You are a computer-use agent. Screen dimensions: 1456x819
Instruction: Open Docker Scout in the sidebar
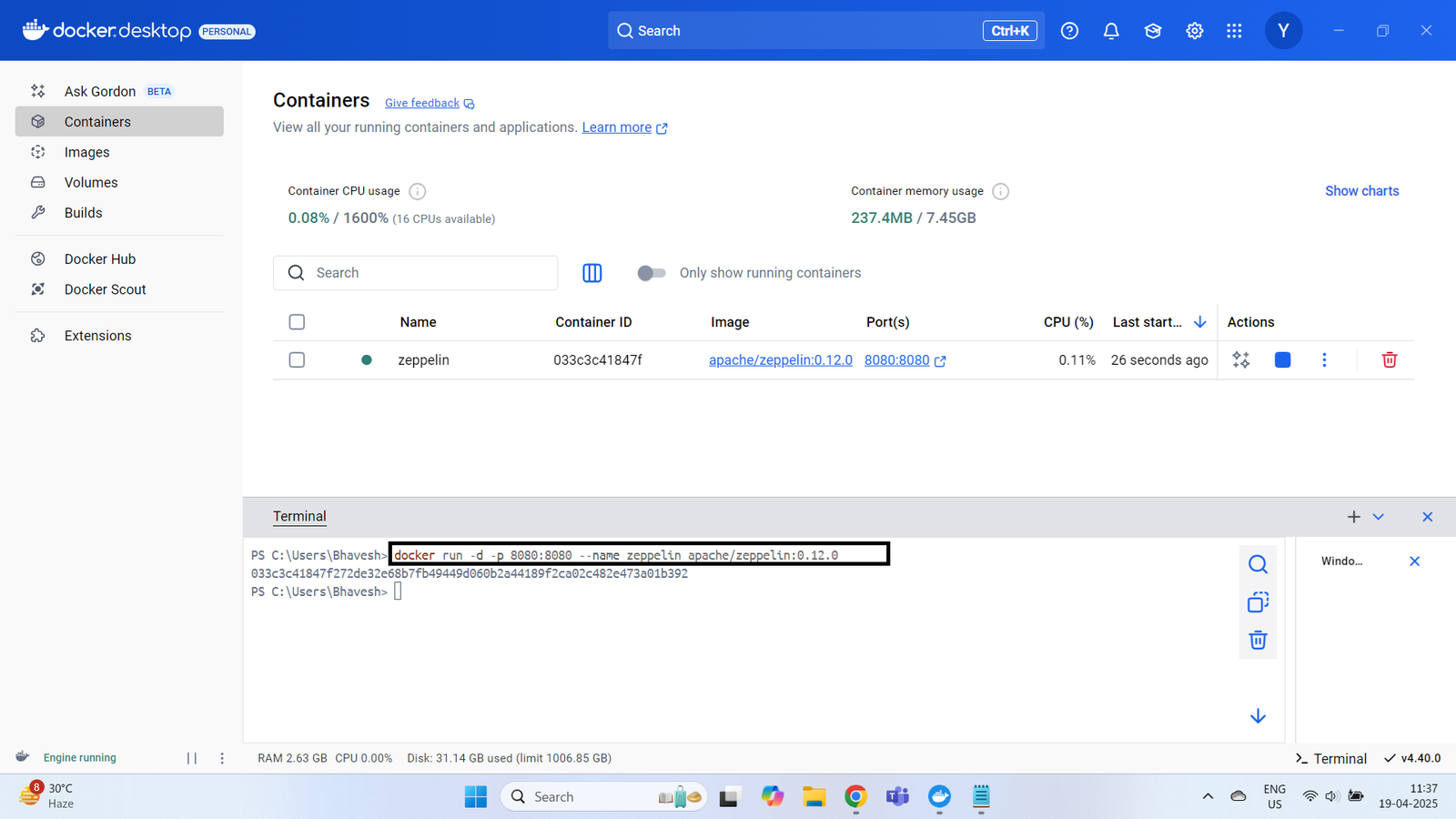pos(119,289)
